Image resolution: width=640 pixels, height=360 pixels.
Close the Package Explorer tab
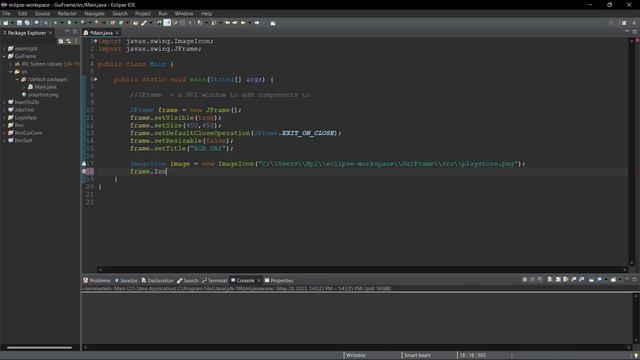pyautogui.click(x=51, y=33)
